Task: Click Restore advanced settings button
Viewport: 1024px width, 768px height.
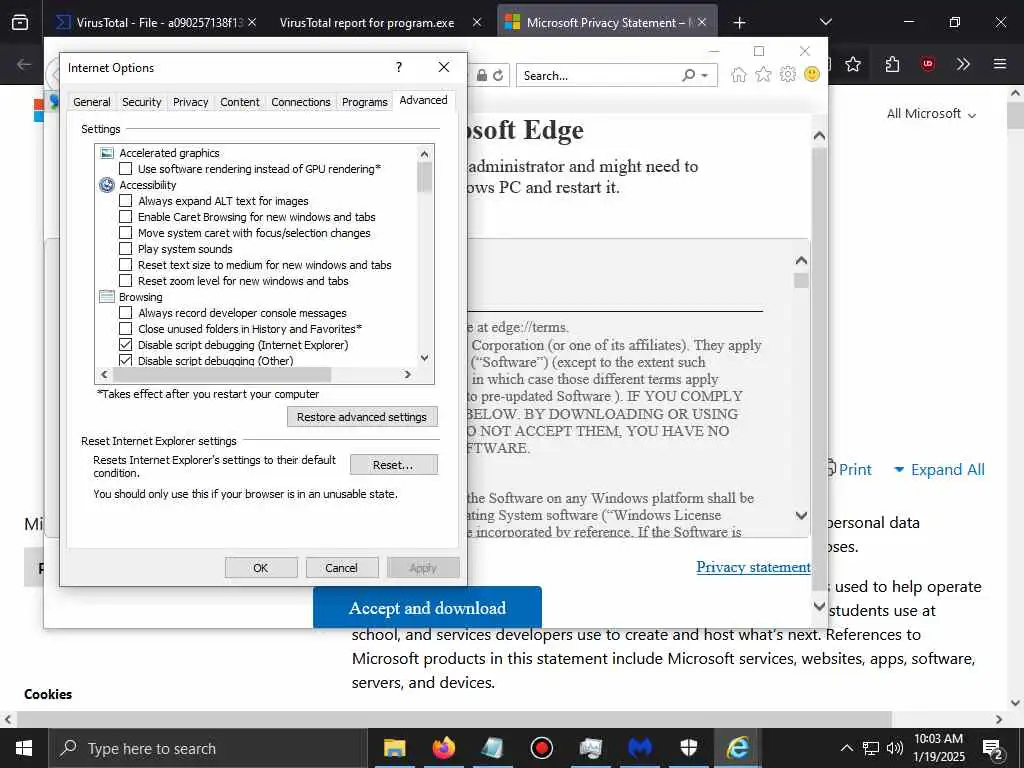Action: coord(362,417)
